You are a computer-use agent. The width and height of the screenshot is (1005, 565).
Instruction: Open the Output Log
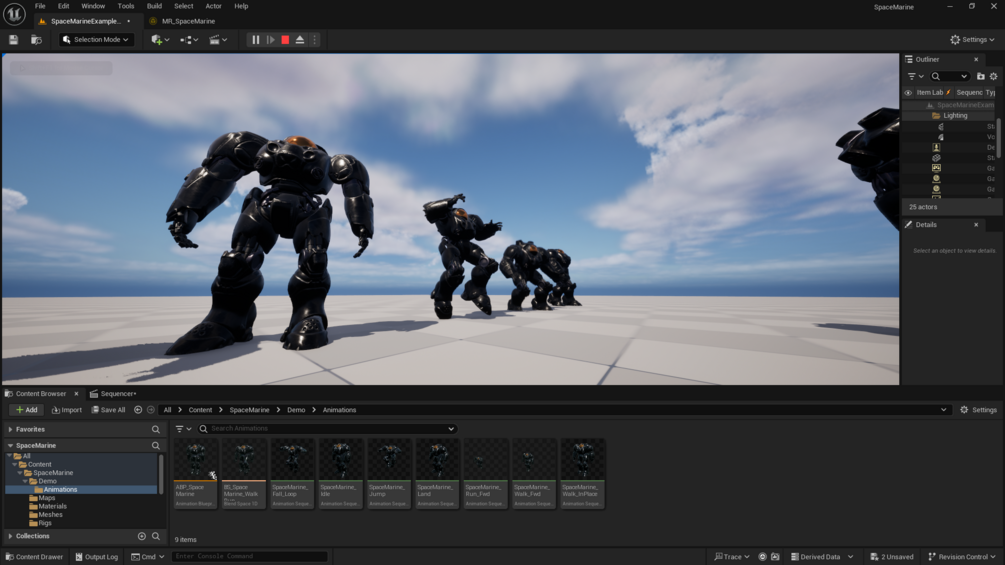[97, 557]
